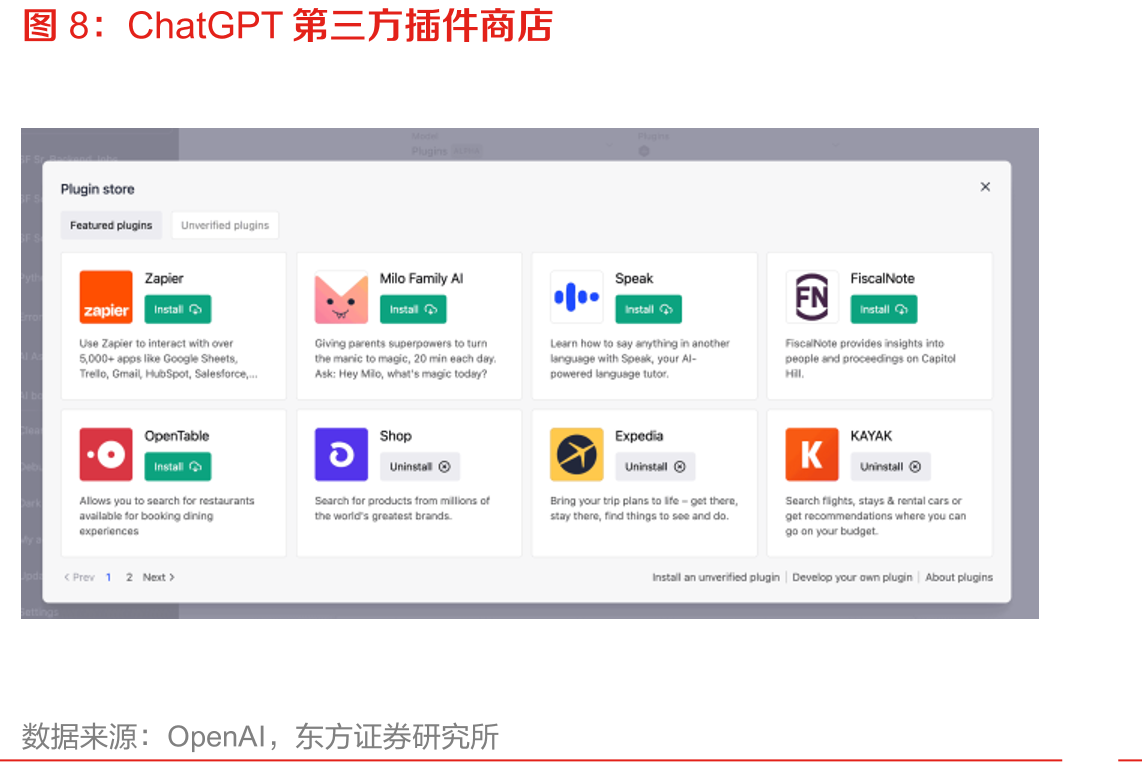The height and width of the screenshot is (766, 1142).
Task: Click the Milo Family AI plugin name
Action: tap(421, 279)
